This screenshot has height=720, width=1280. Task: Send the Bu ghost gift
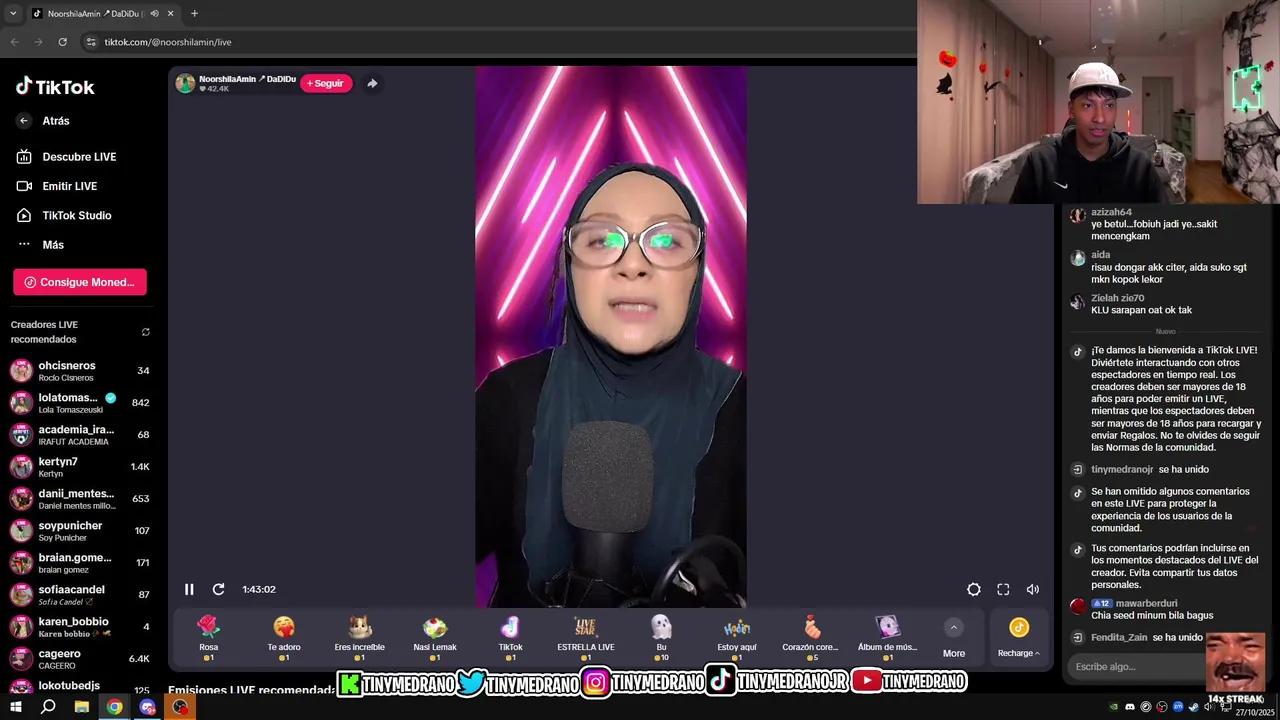661,638
